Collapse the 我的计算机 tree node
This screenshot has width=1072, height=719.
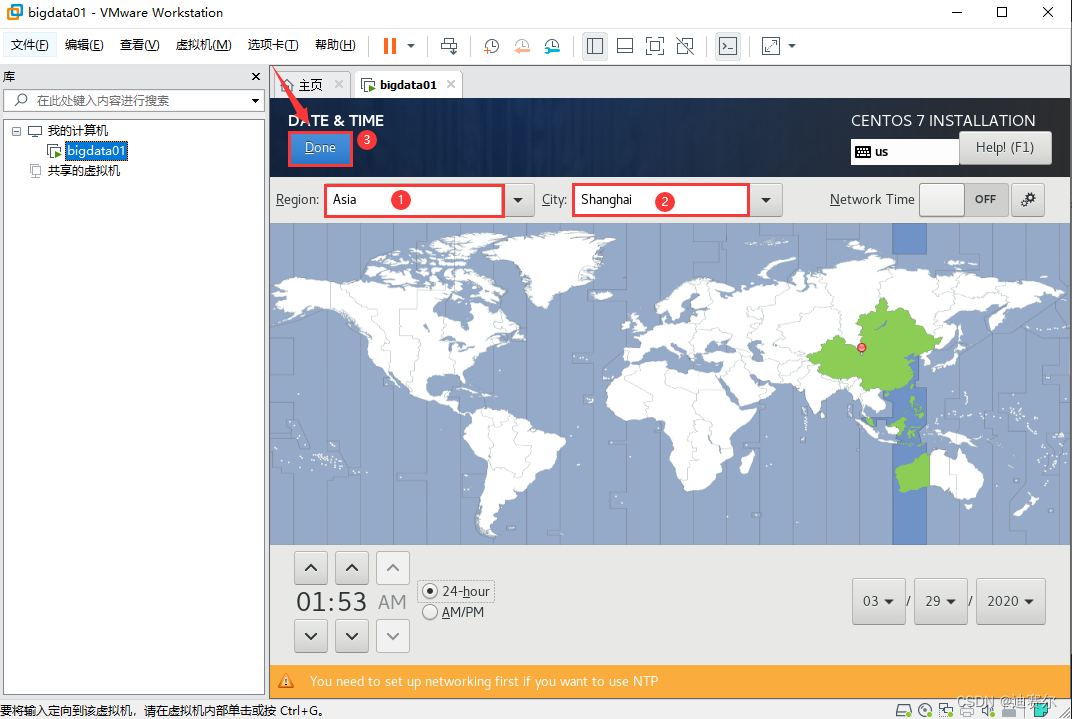pos(16,131)
